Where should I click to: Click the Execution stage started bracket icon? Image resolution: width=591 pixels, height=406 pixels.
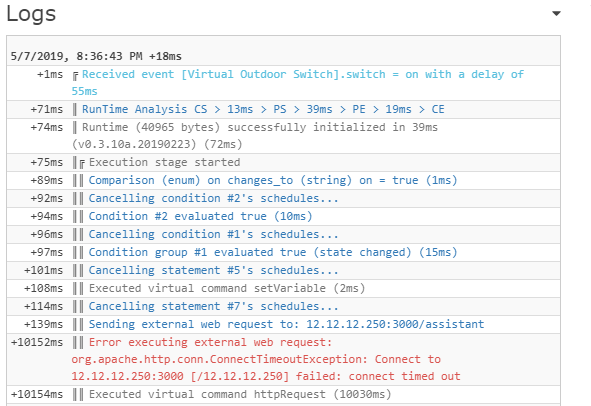tap(82, 163)
